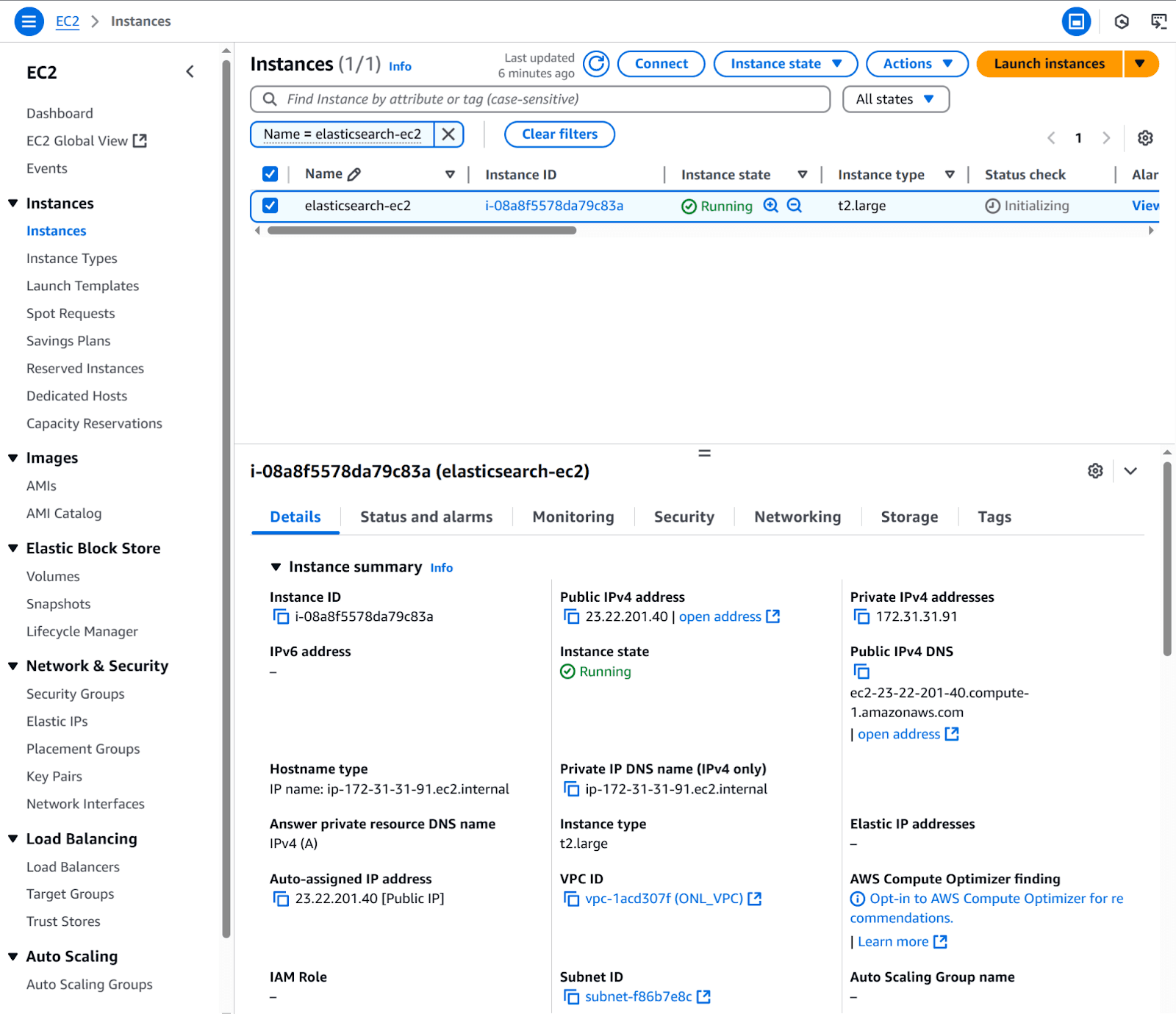
Task: Refresh the instances list
Action: tap(595, 64)
